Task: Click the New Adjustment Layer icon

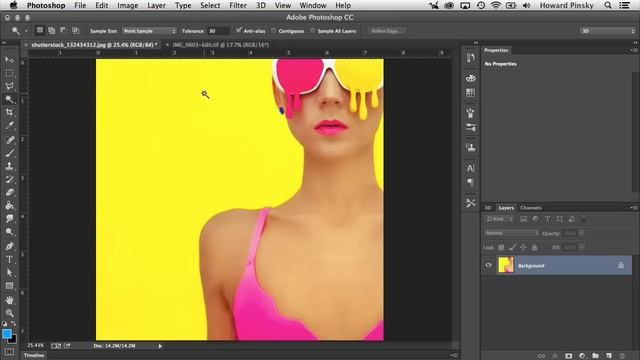Action: click(582, 356)
